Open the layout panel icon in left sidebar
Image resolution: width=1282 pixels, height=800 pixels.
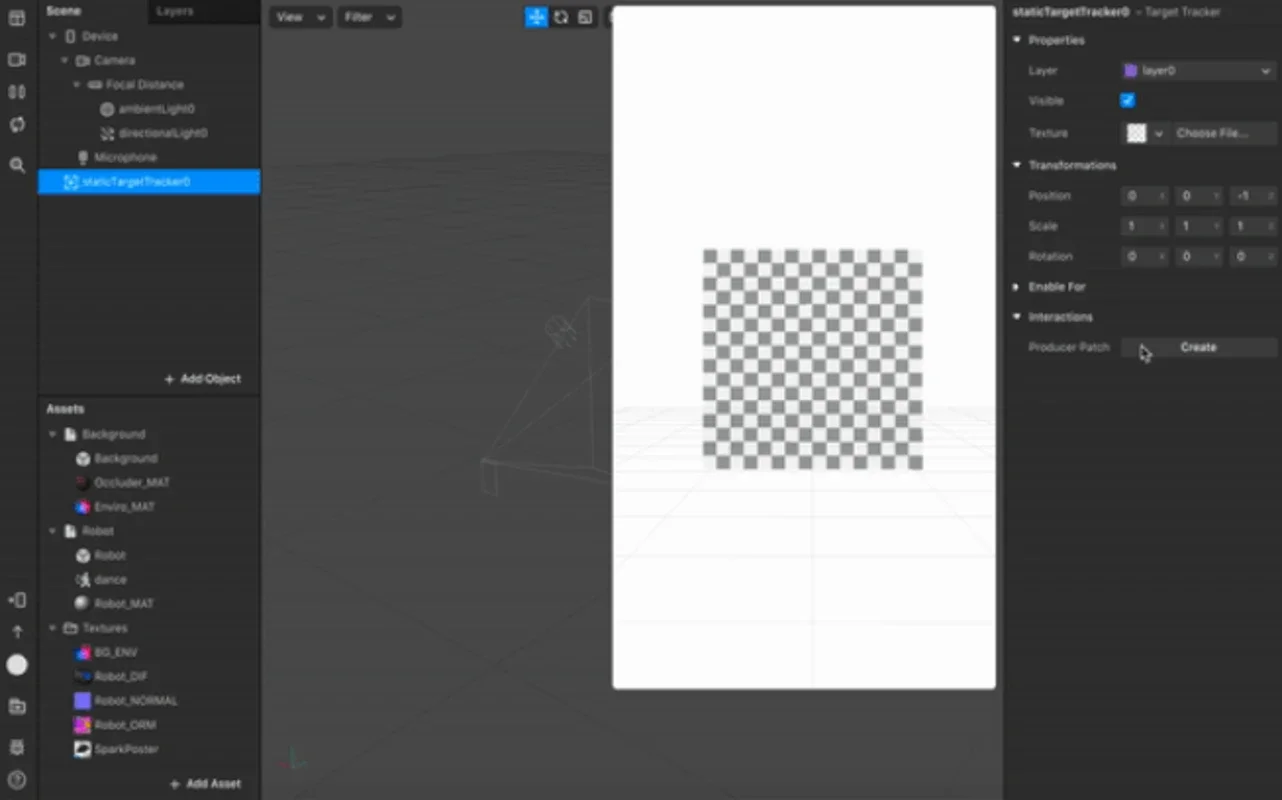pyautogui.click(x=17, y=18)
